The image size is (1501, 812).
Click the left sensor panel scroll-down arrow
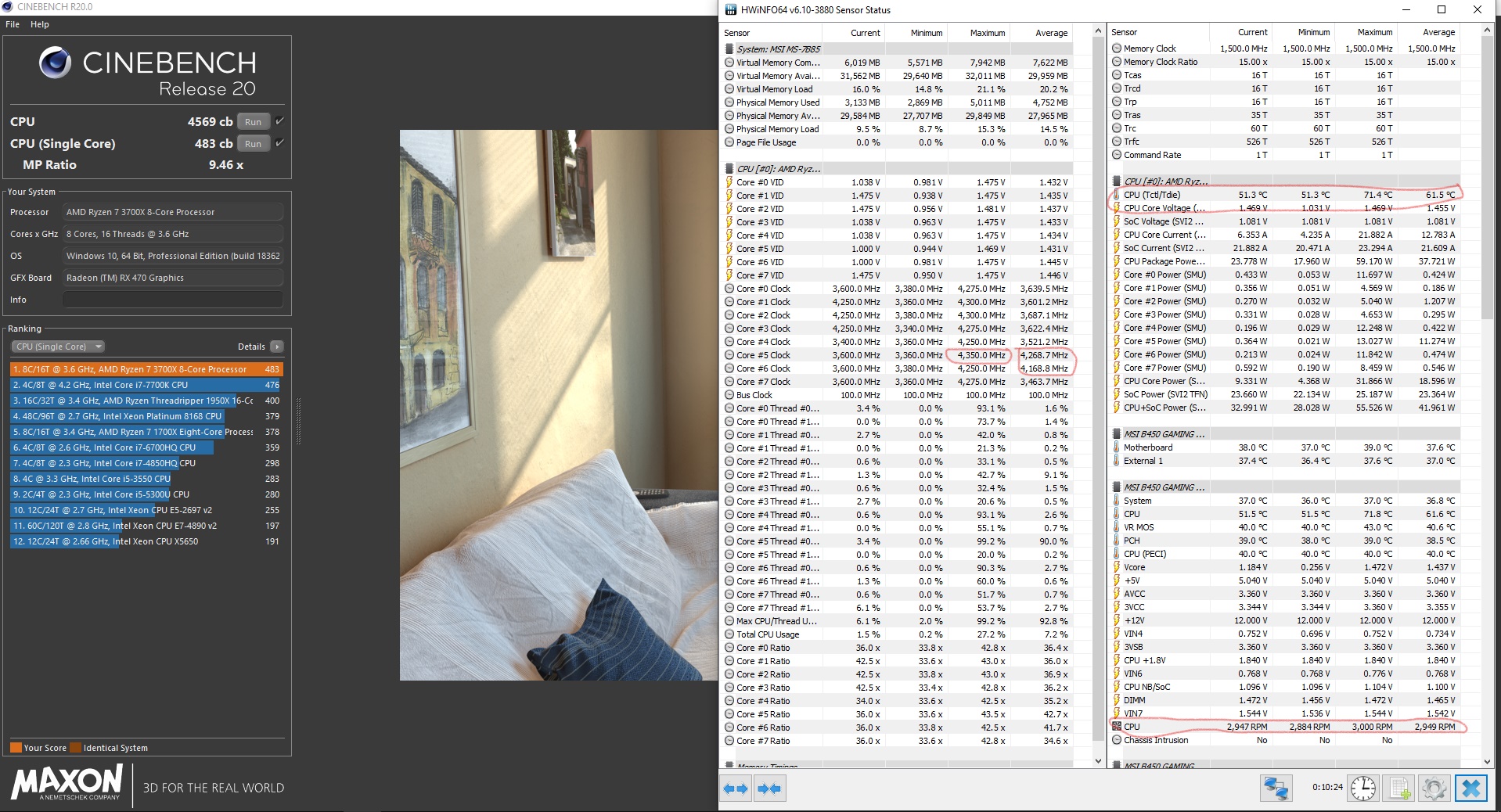1098,761
